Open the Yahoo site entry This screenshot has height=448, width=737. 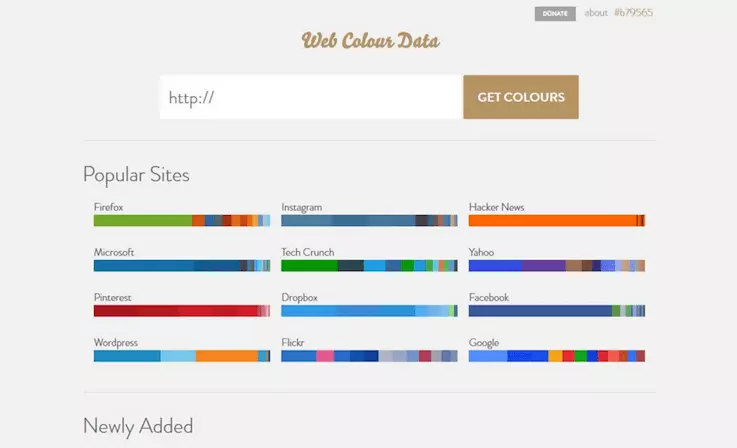(481, 252)
